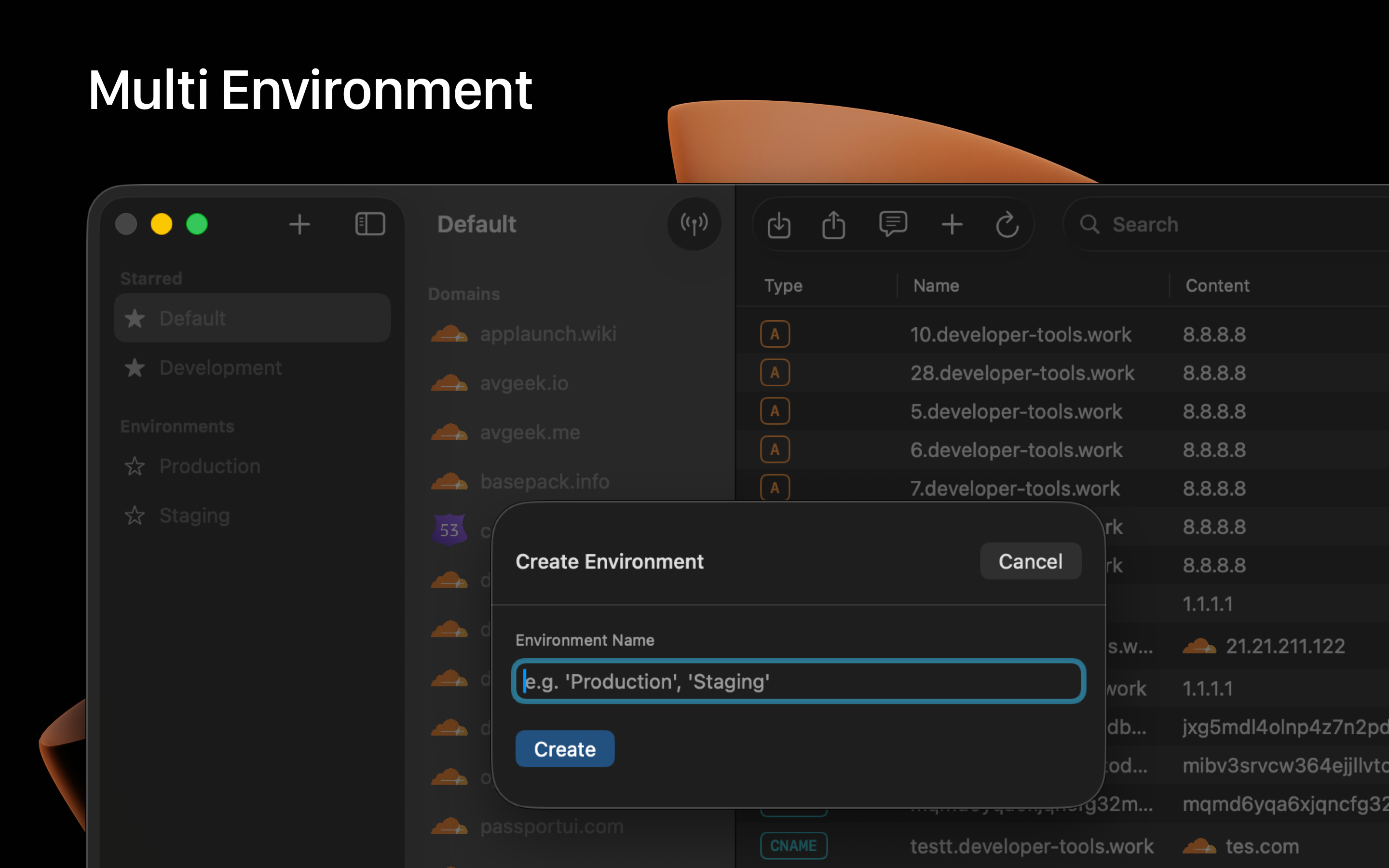
Task: Click proxy cloud icon beside 21.21.211.122
Action: coord(1199,647)
